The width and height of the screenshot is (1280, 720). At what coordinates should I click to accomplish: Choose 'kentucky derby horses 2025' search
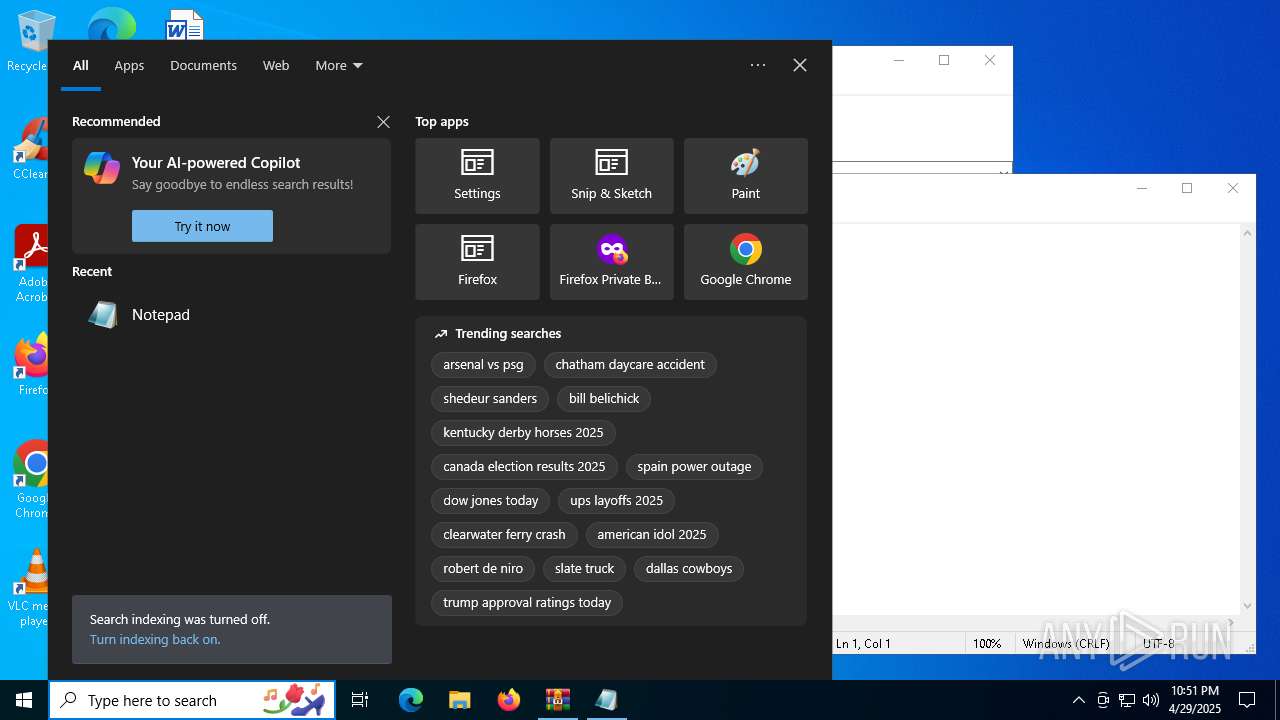[523, 433]
